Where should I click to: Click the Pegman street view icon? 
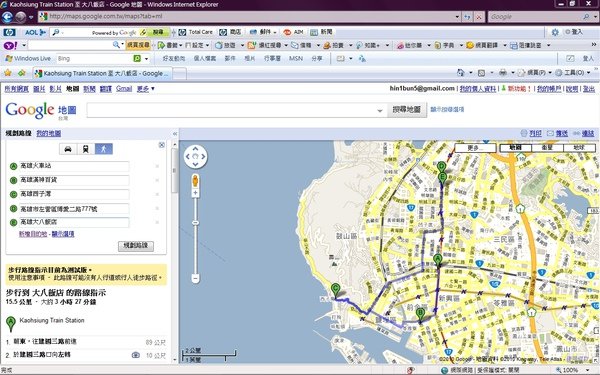click(x=195, y=181)
